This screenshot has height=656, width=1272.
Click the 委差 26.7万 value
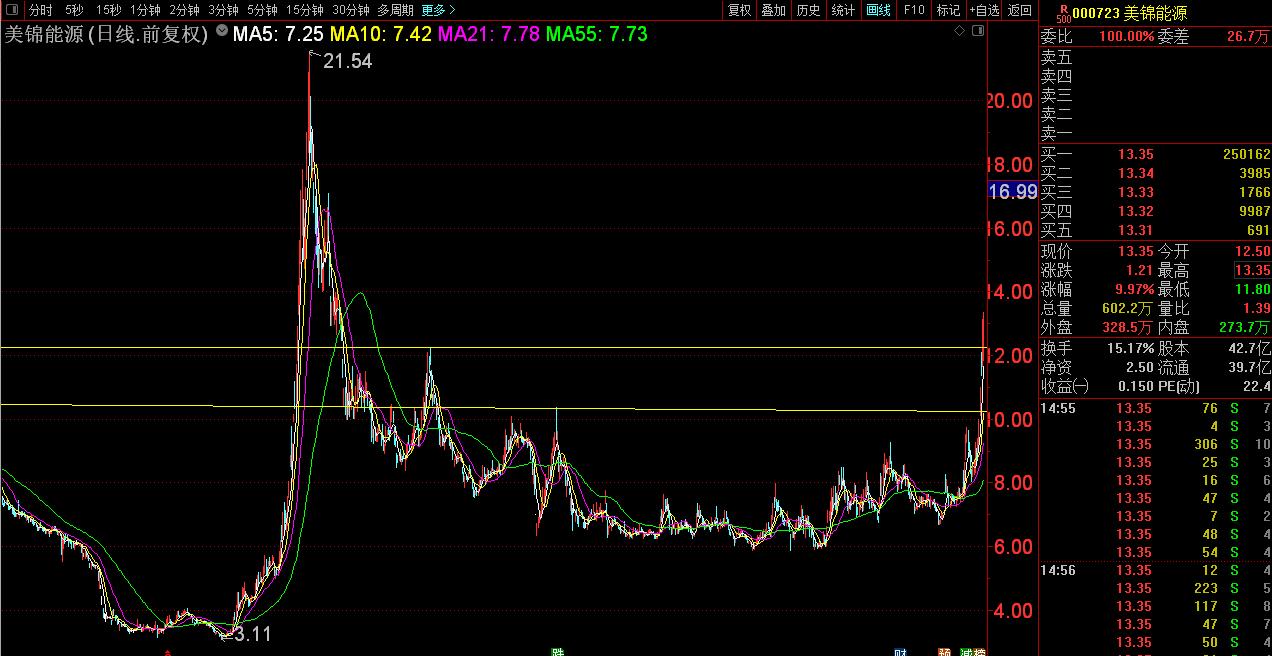pos(1247,36)
